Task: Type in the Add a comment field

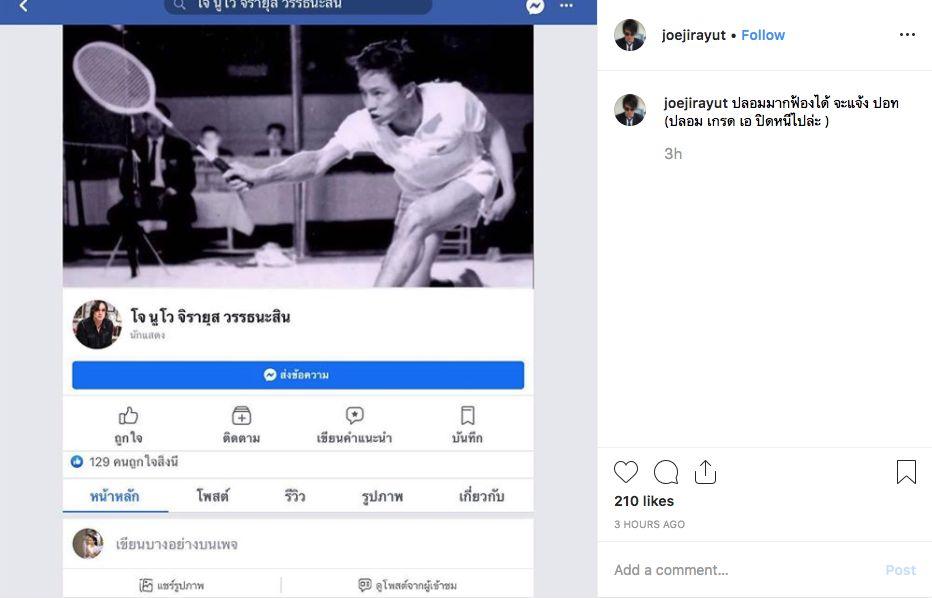Action: [740, 570]
